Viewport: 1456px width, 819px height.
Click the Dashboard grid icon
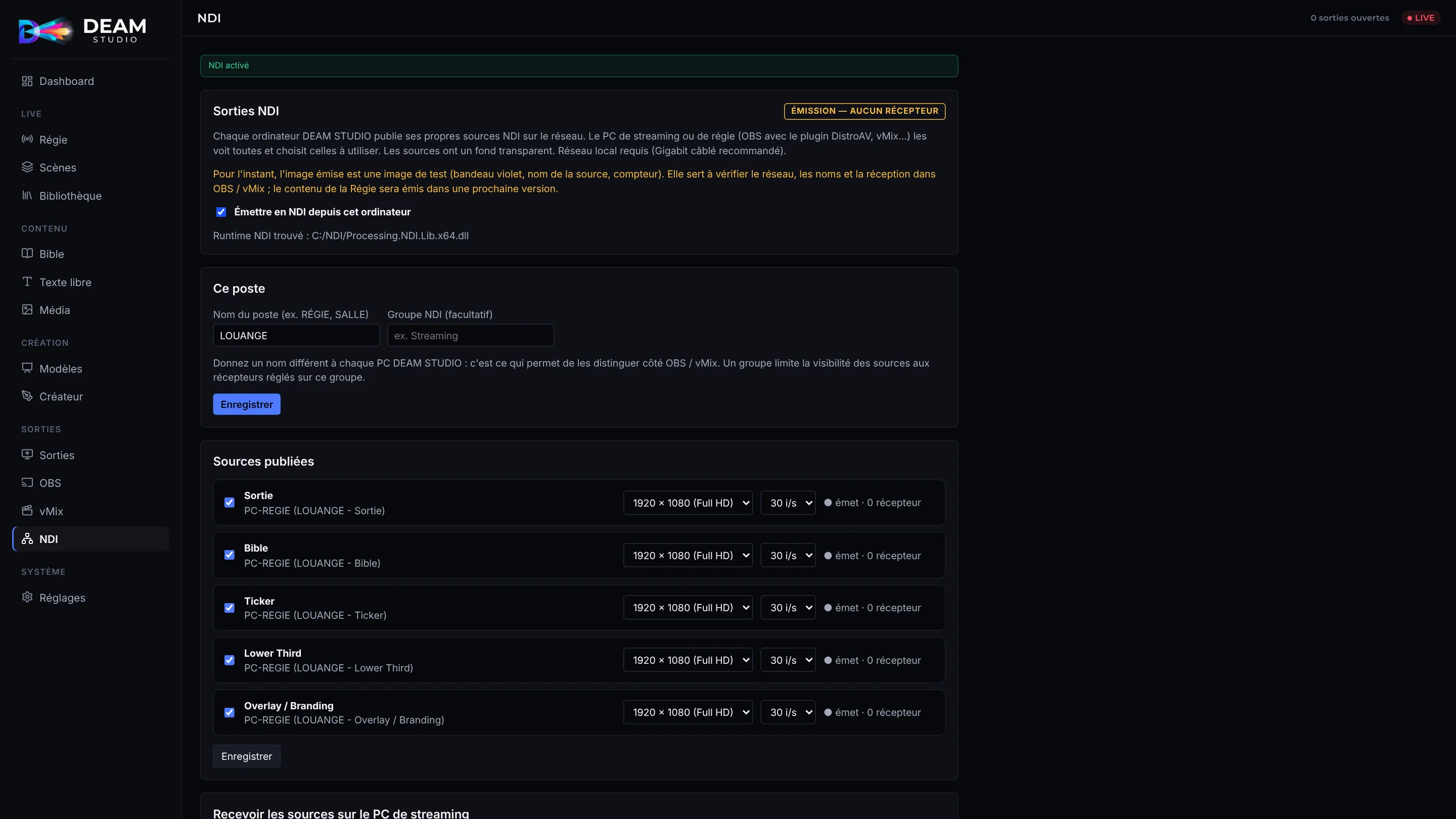pos(27,81)
